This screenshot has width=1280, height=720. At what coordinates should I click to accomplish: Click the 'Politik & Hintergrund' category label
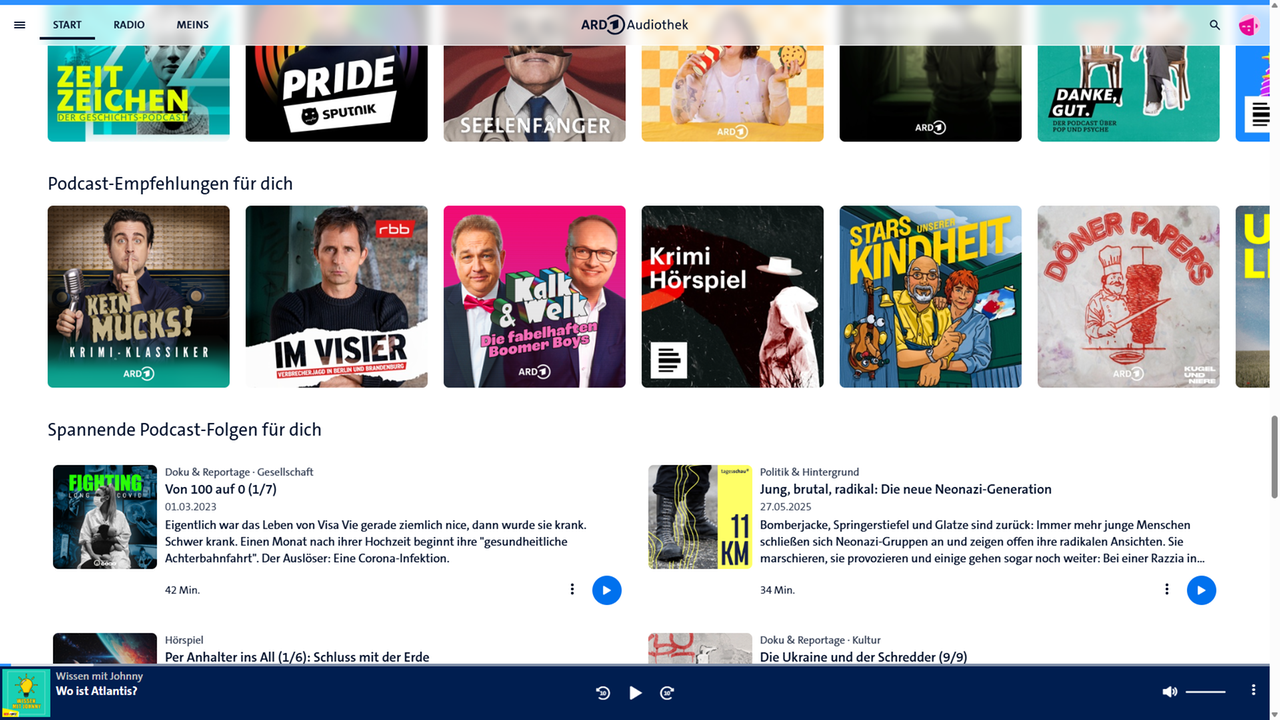(x=810, y=472)
